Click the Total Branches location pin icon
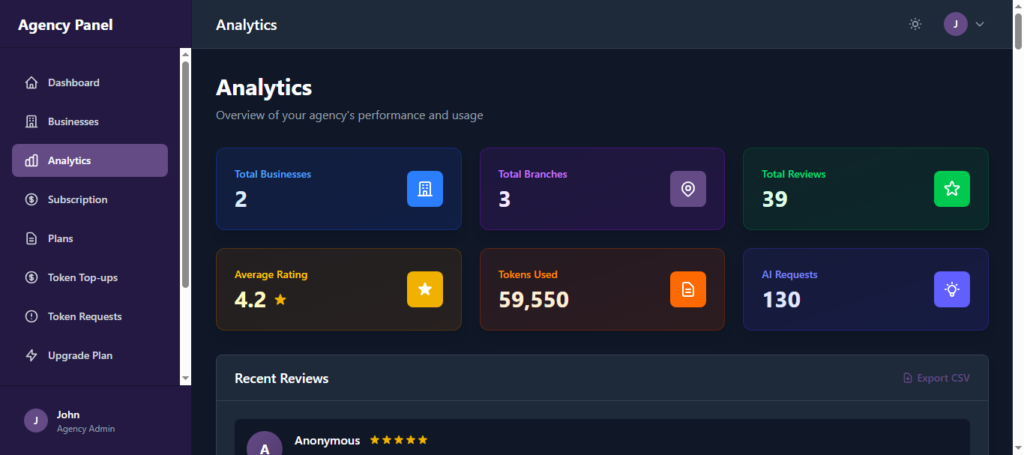This screenshot has height=455, width=1024. (x=688, y=189)
